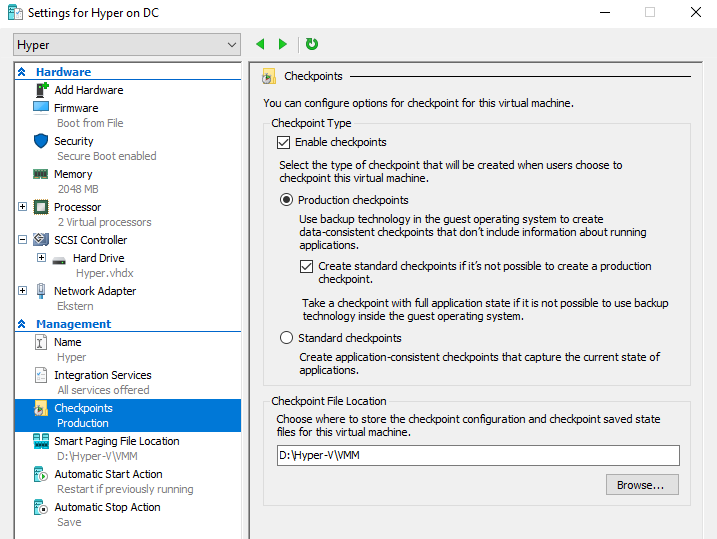Choose the Standard checkpoints radio button
Screen dimensions: 717x539
click(x=287, y=338)
